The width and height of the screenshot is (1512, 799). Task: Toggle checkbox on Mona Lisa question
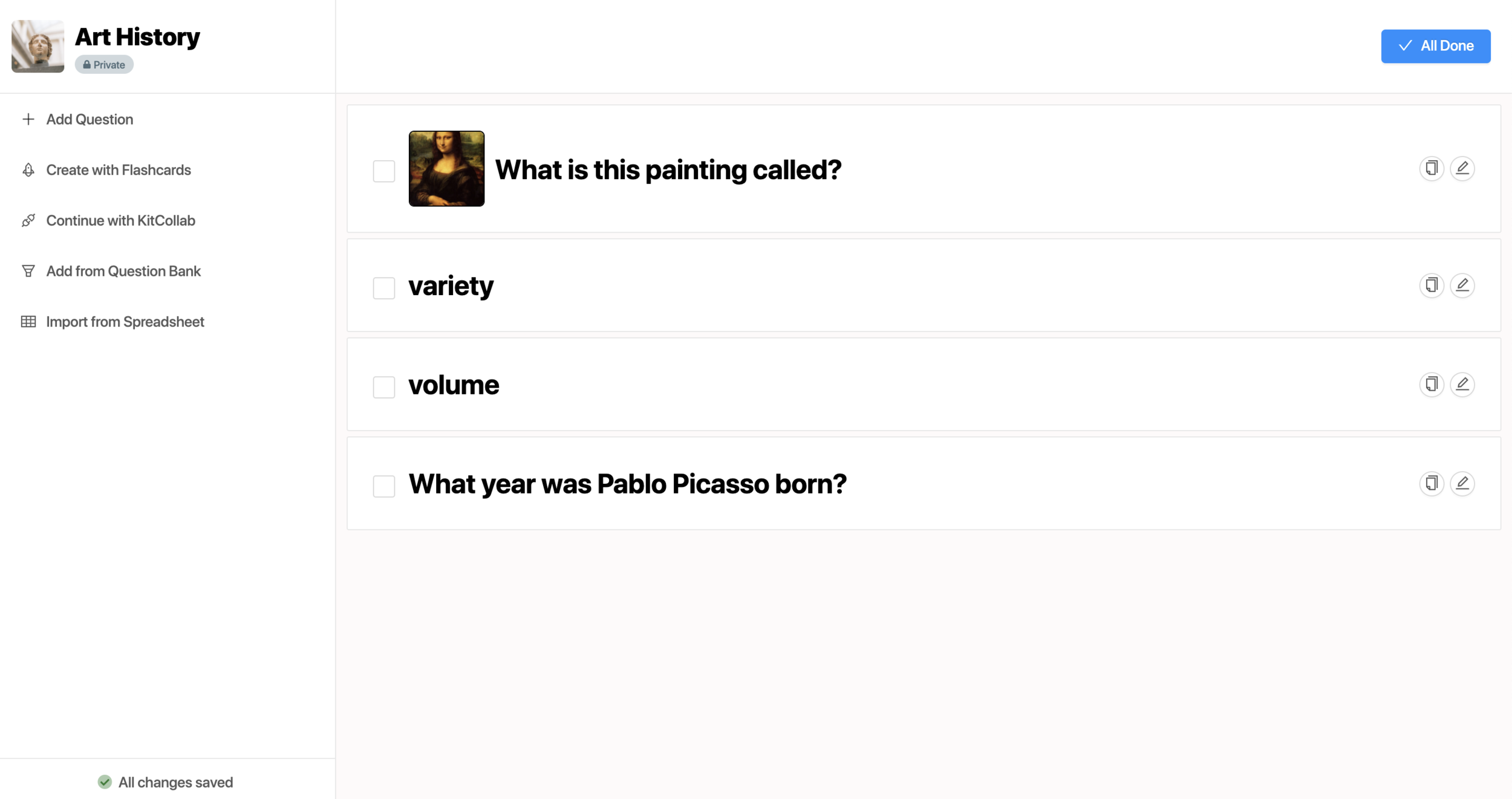[384, 170]
